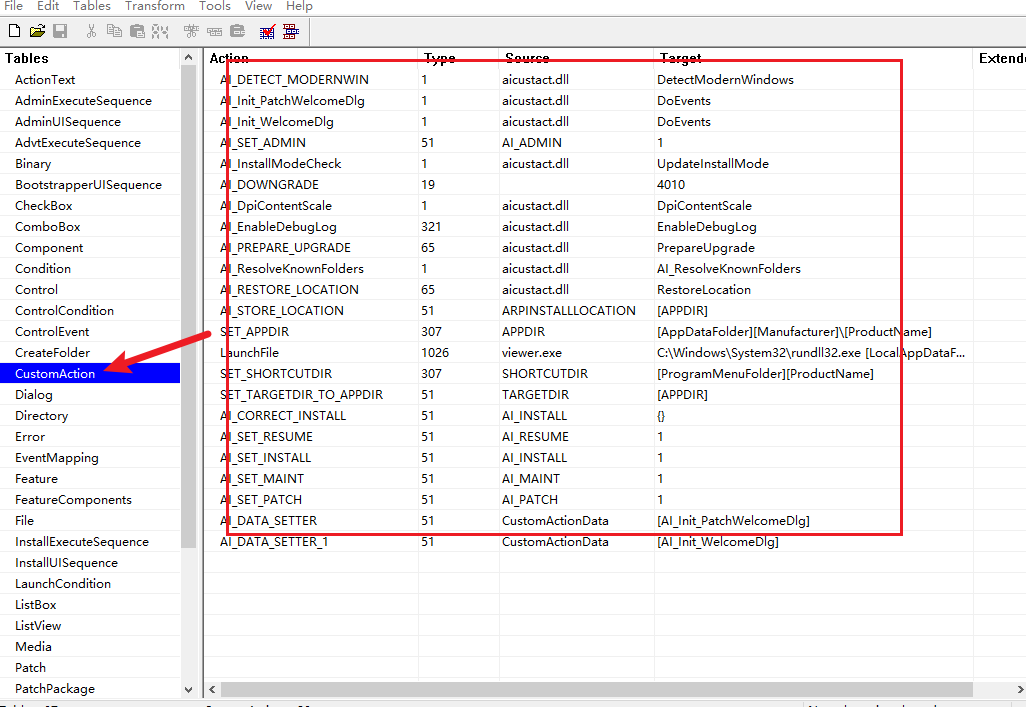Open the Tools menu
1026x707 pixels.
(215, 6)
